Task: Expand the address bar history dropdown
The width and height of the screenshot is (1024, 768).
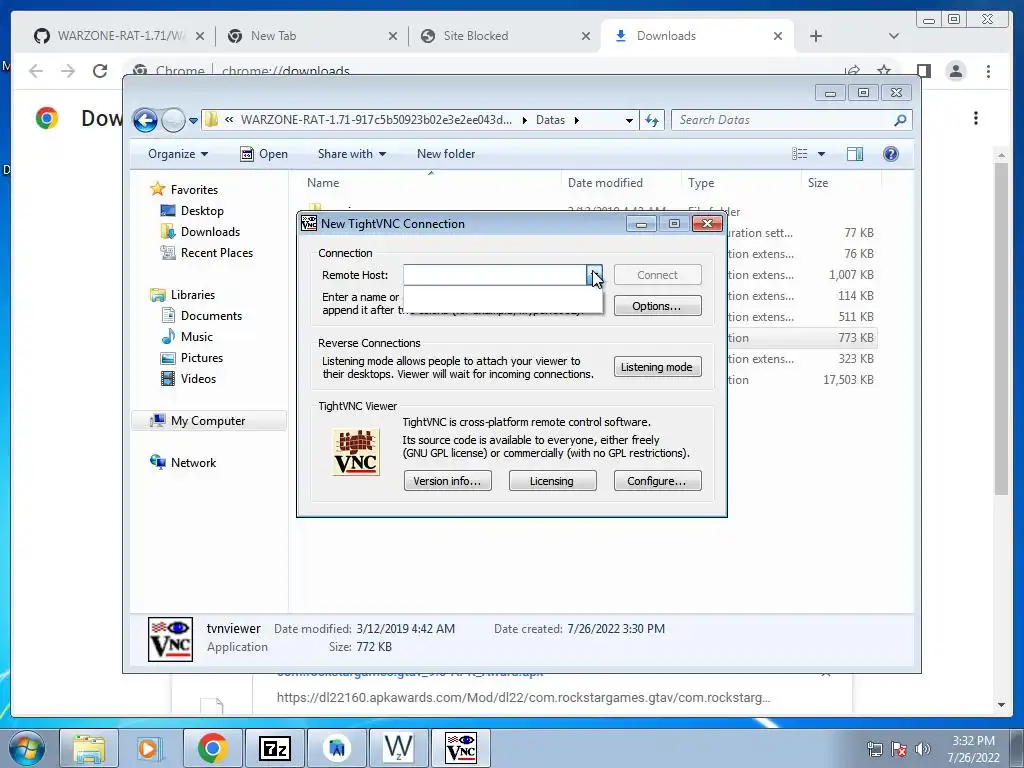Action: pyautogui.click(x=629, y=120)
